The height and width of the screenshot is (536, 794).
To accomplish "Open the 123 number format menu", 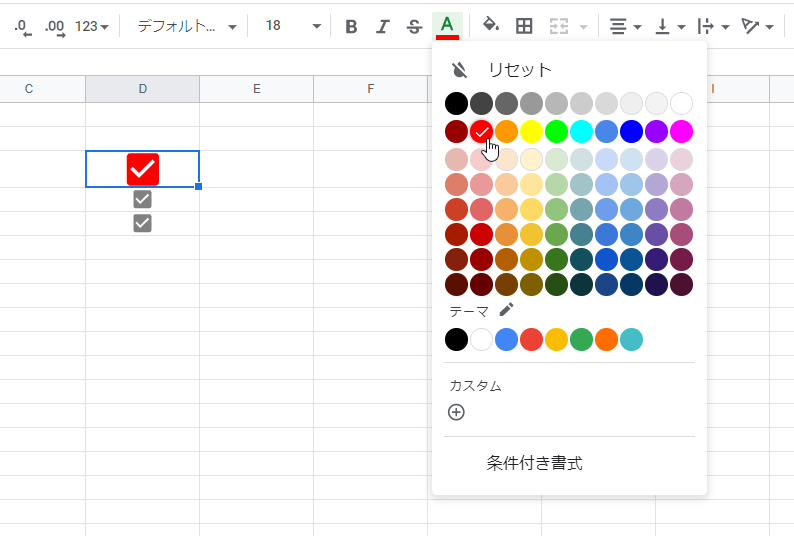I will pos(92,26).
